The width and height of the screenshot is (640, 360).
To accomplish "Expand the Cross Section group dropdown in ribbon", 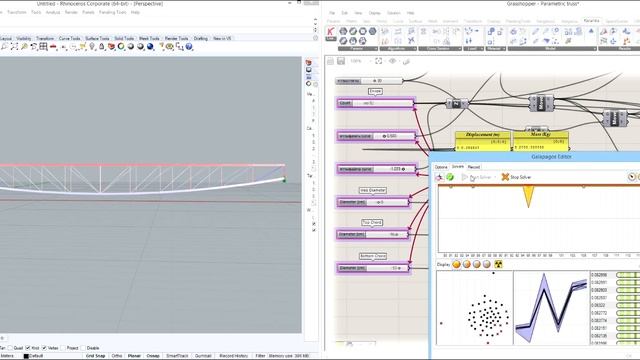I will pyautogui.click(x=460, y=49).
